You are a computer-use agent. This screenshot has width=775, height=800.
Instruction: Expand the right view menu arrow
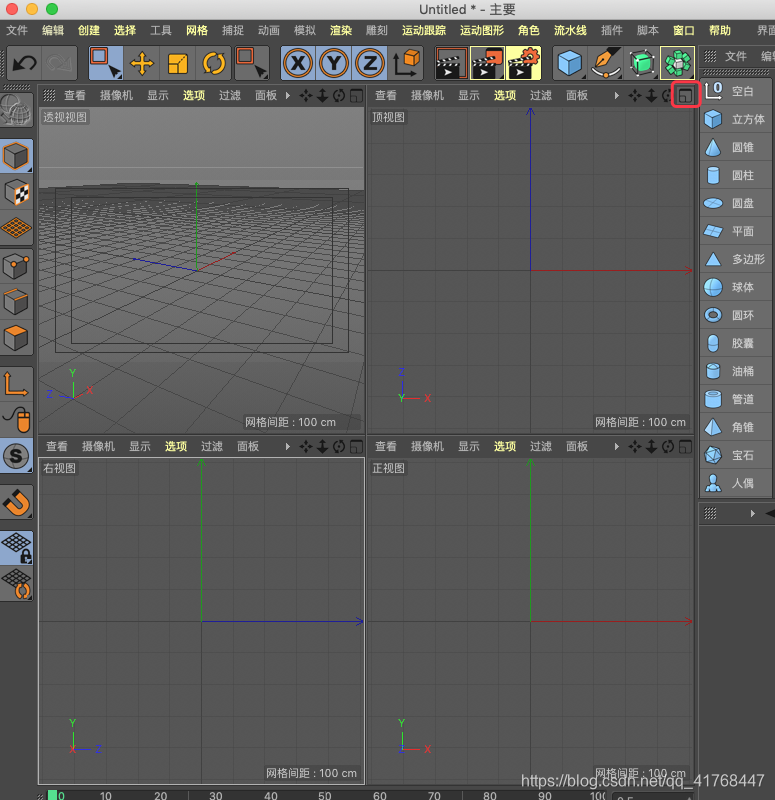[288, 446]
